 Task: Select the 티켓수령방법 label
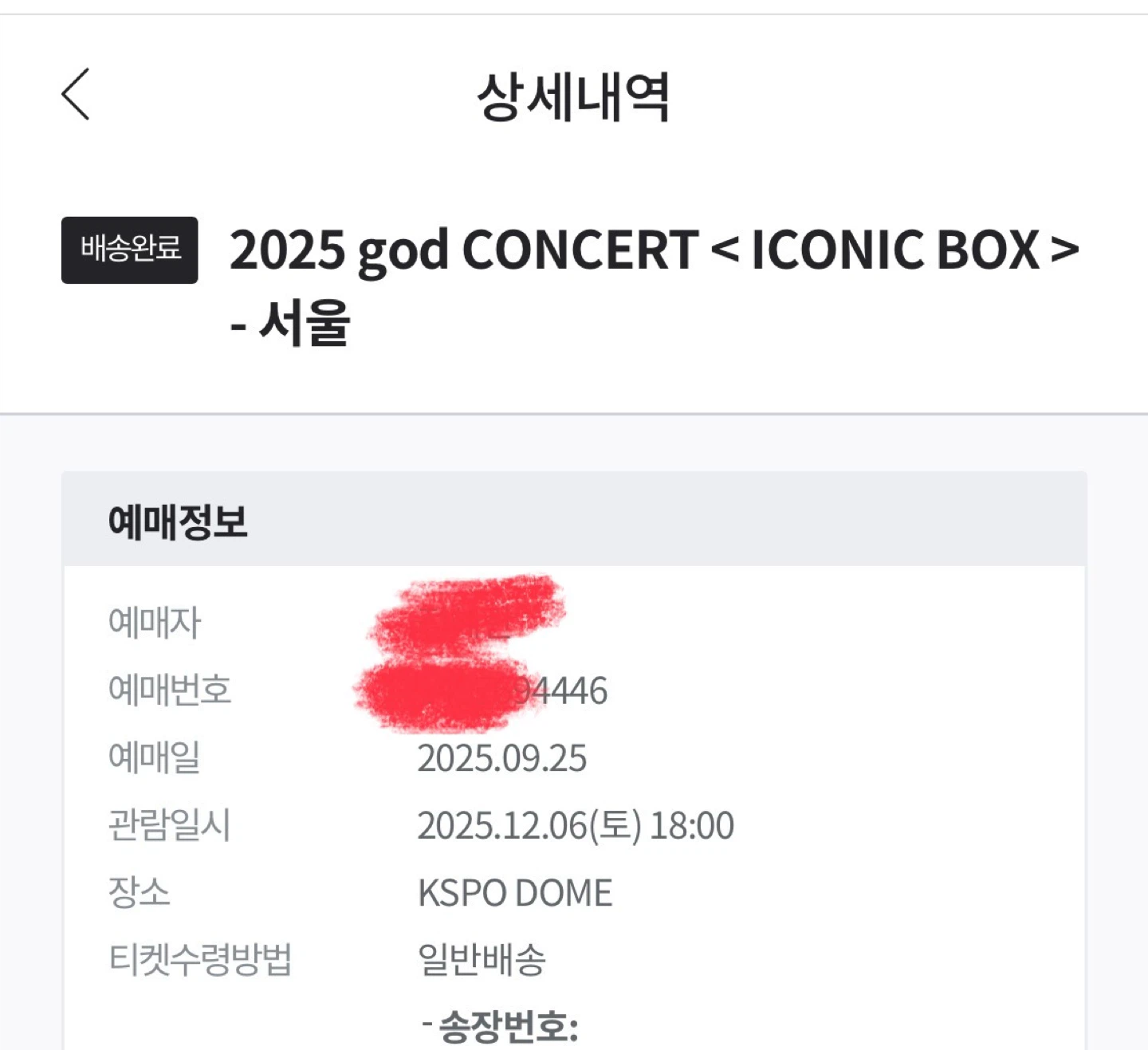200,959
